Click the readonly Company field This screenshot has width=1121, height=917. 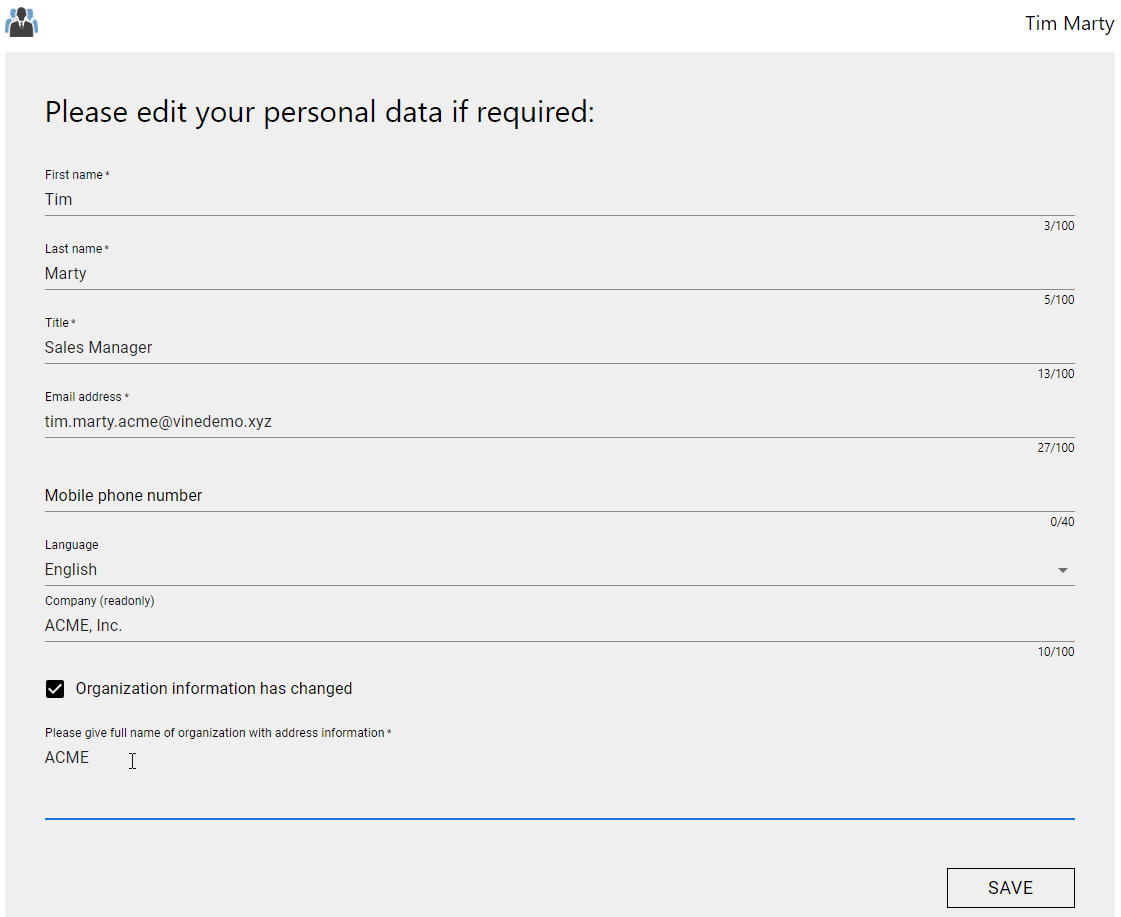[559, 626]
